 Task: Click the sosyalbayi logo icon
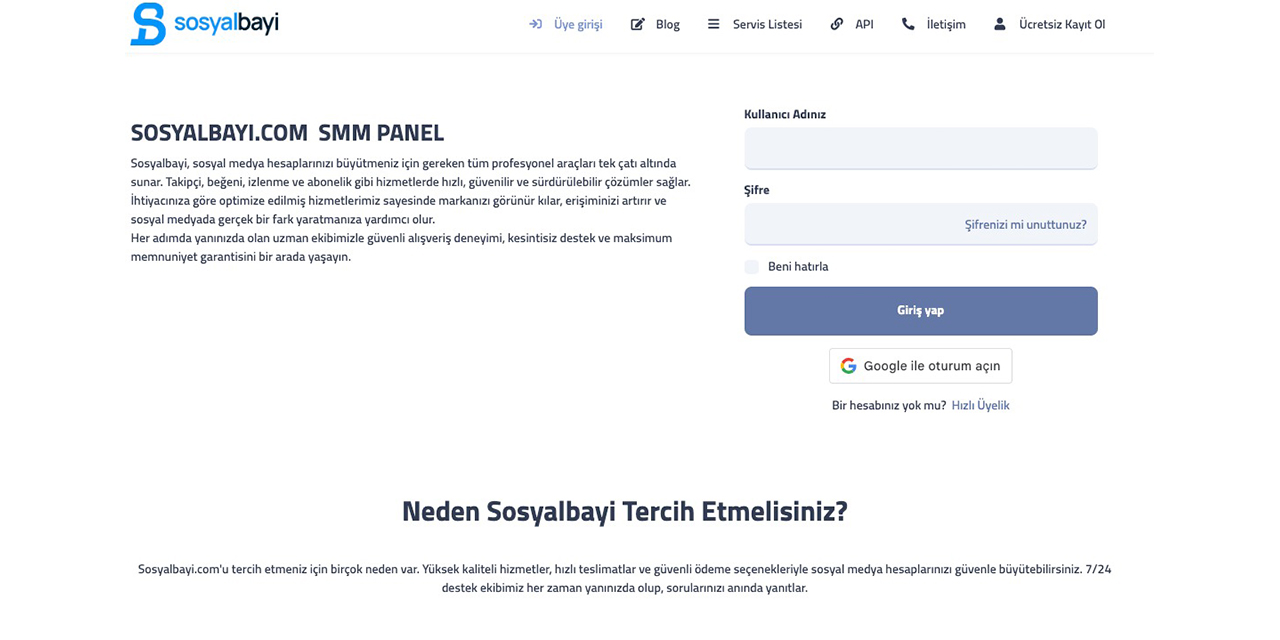tap(147, 23)
